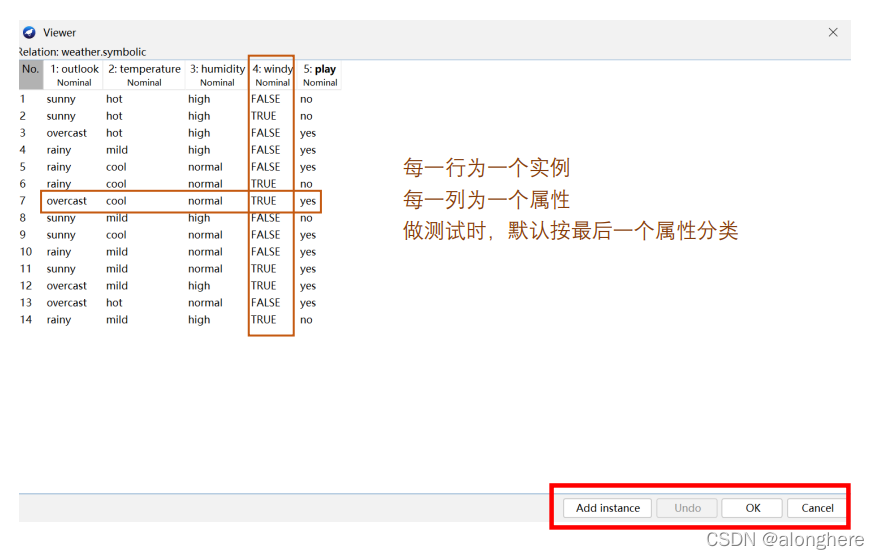Select the outlook cell in row 1
Viewport: 879px width, 559px height.
coord(61,99)
